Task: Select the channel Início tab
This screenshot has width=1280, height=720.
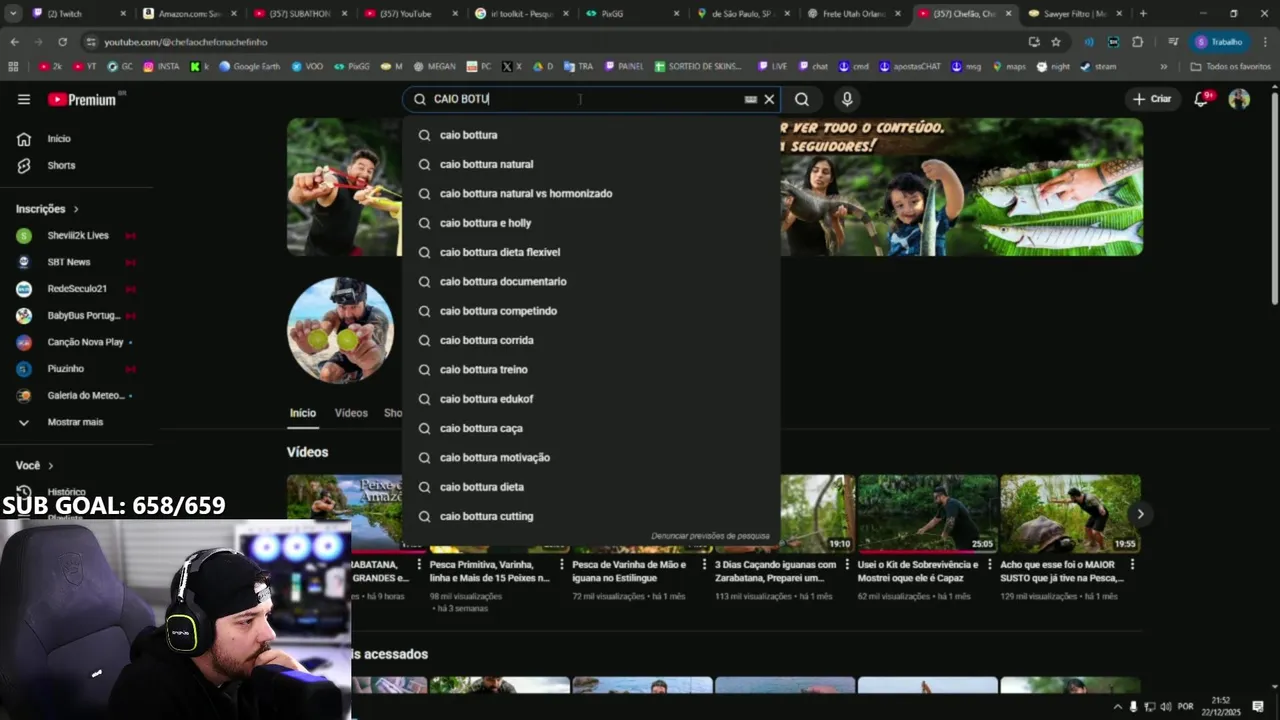Action: pyautogui.click(x=303, y=413)
